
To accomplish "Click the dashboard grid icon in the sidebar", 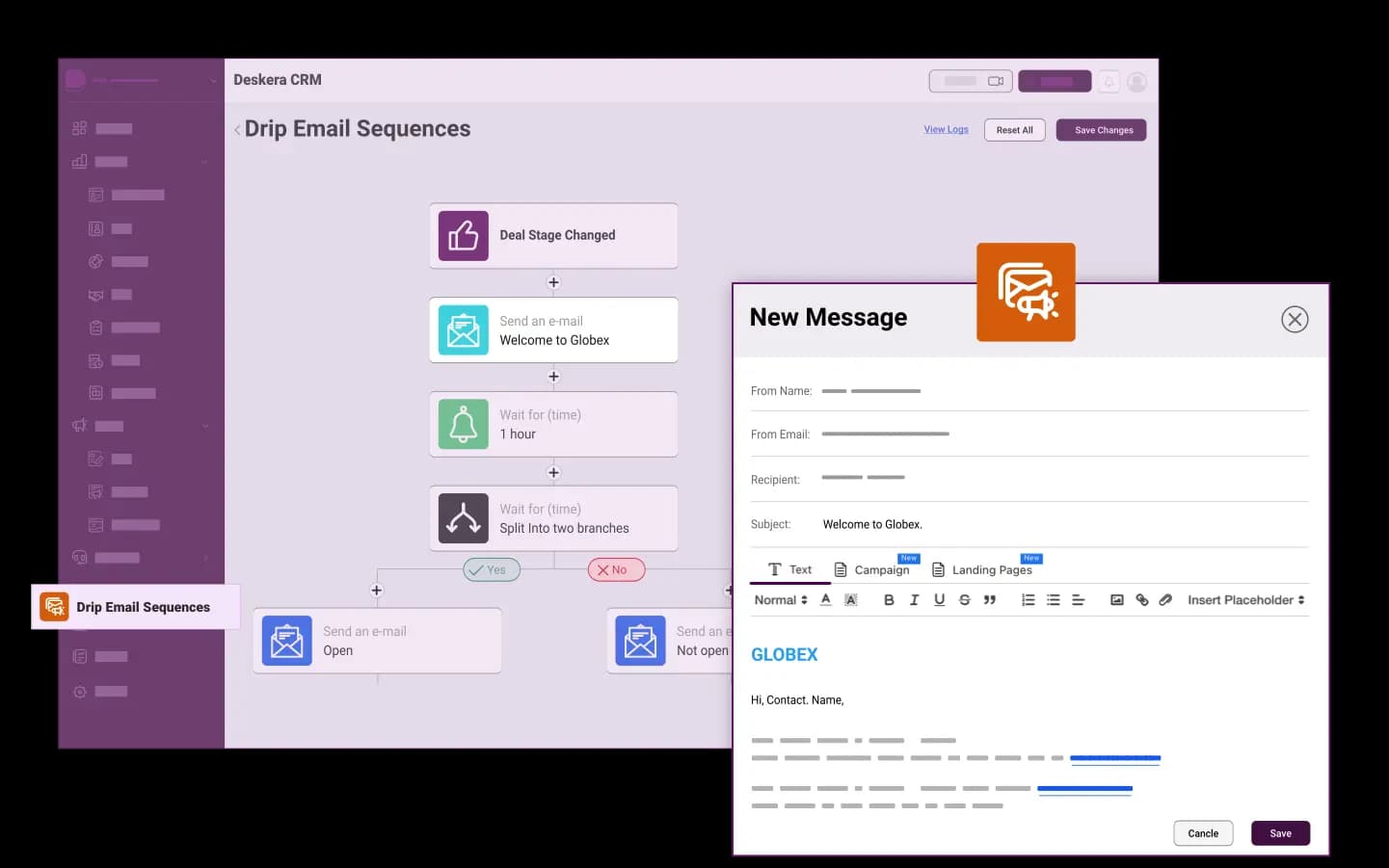I will (x=80, y=128).
